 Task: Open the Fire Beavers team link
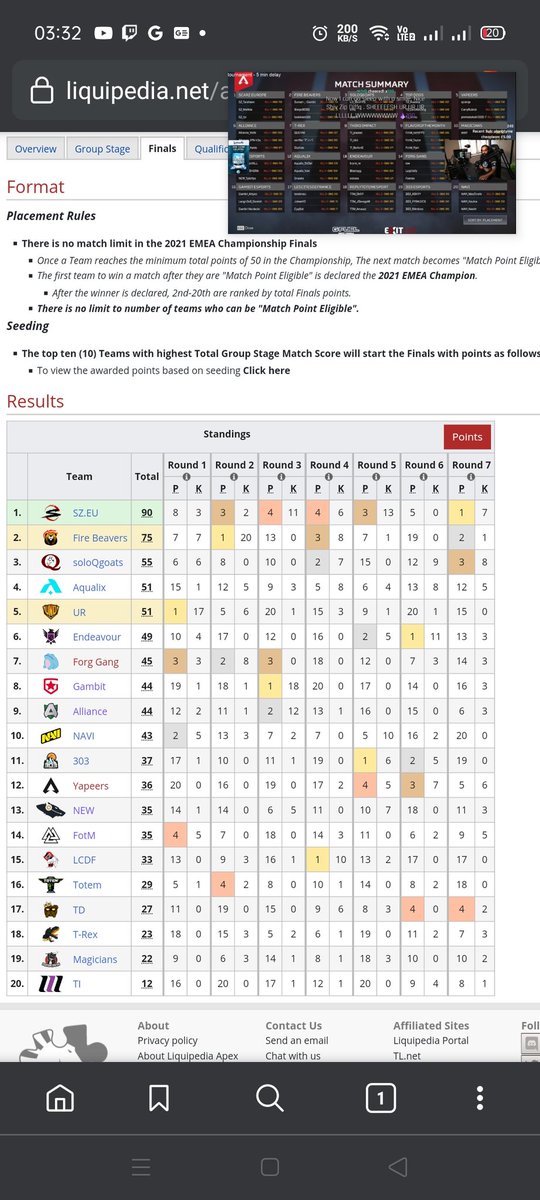pos(100,537)
